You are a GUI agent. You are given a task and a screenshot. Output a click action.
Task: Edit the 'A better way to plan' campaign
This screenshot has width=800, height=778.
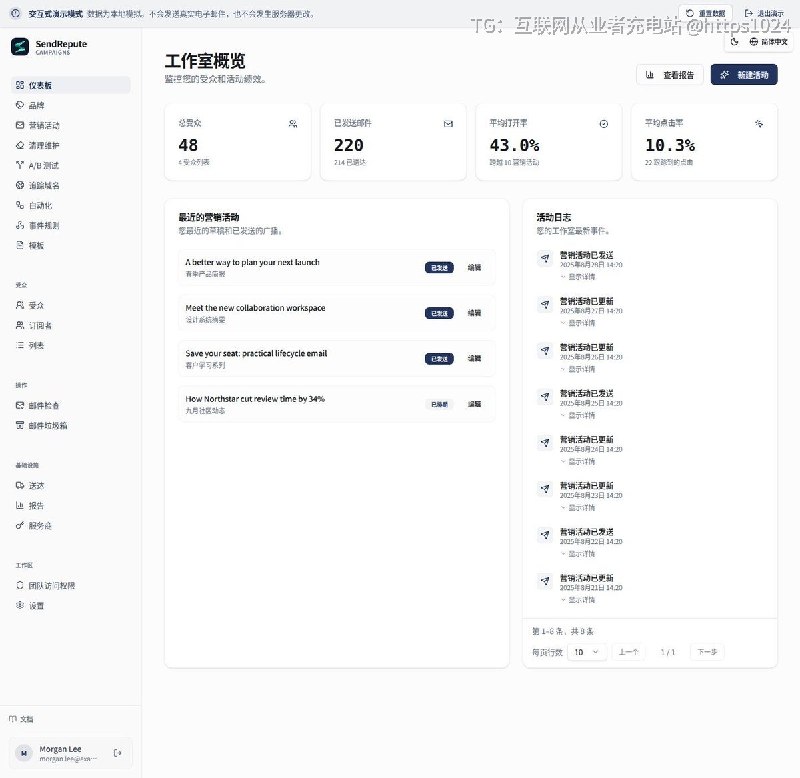point(474,267)
